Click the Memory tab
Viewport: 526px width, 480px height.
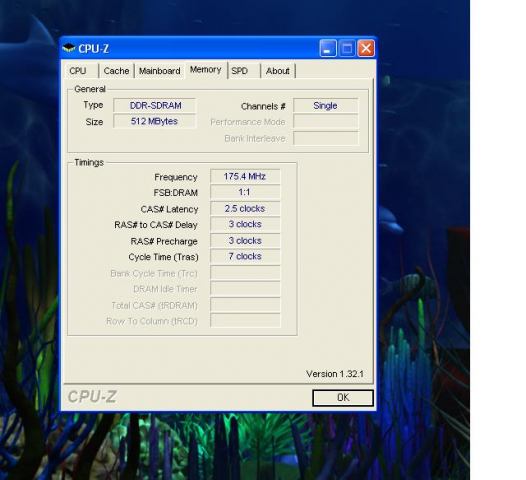[206, 70]
